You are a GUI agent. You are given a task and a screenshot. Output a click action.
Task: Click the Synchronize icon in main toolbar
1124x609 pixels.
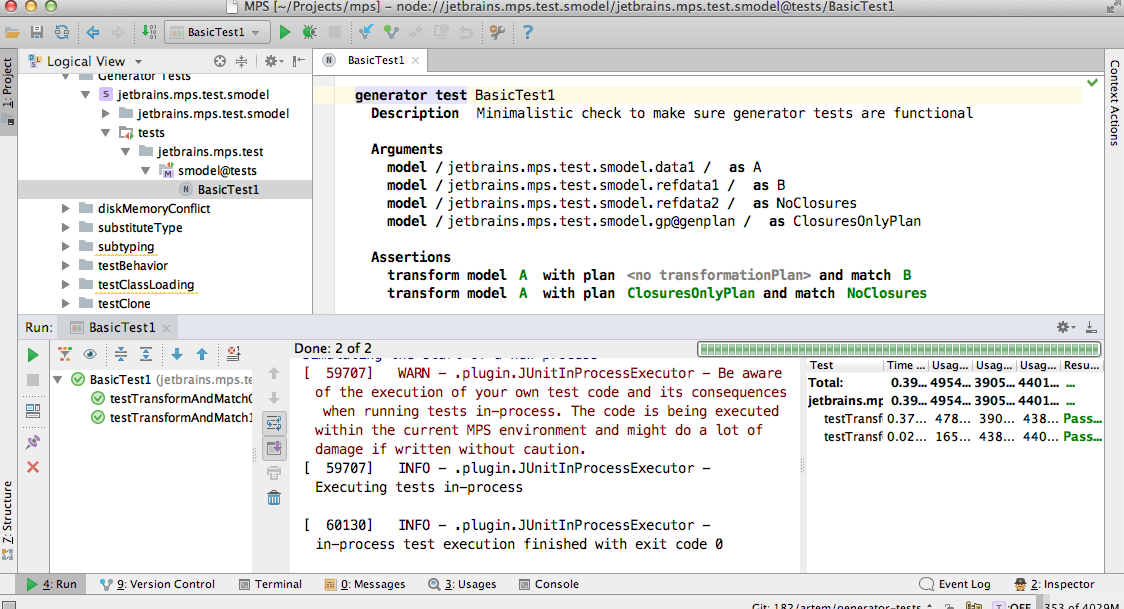click(62, 32)
